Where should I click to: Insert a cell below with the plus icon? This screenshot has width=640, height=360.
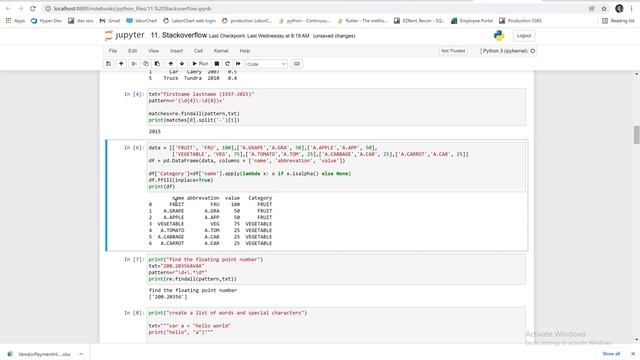[121, 64]
